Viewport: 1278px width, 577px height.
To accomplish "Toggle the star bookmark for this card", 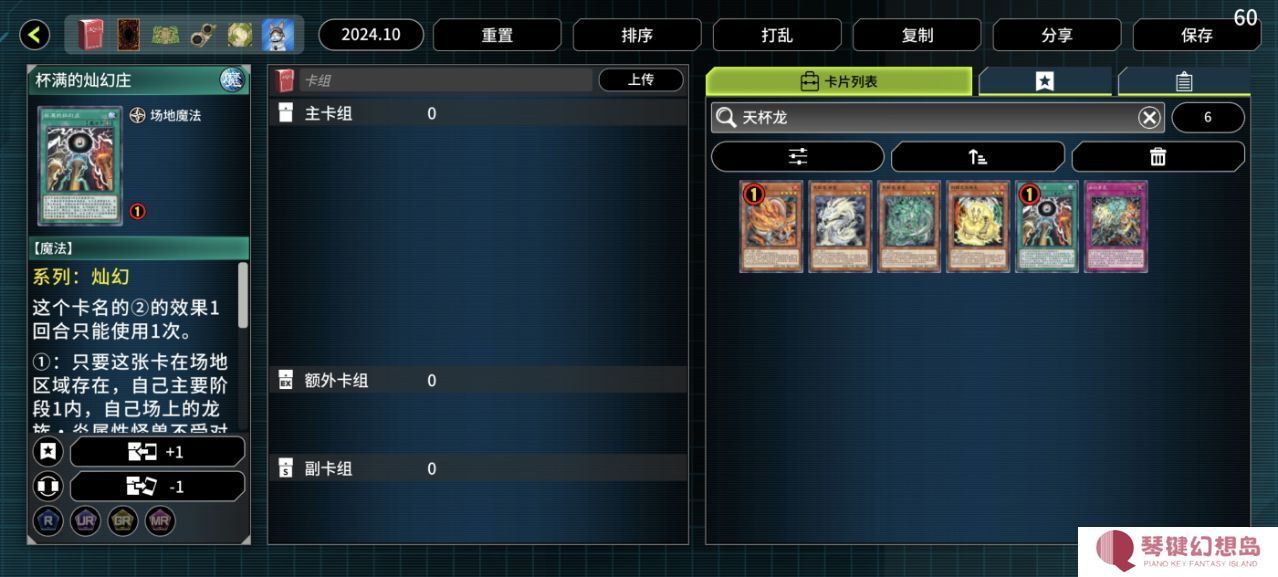I will pyautogui.click(x=48, y=452).
